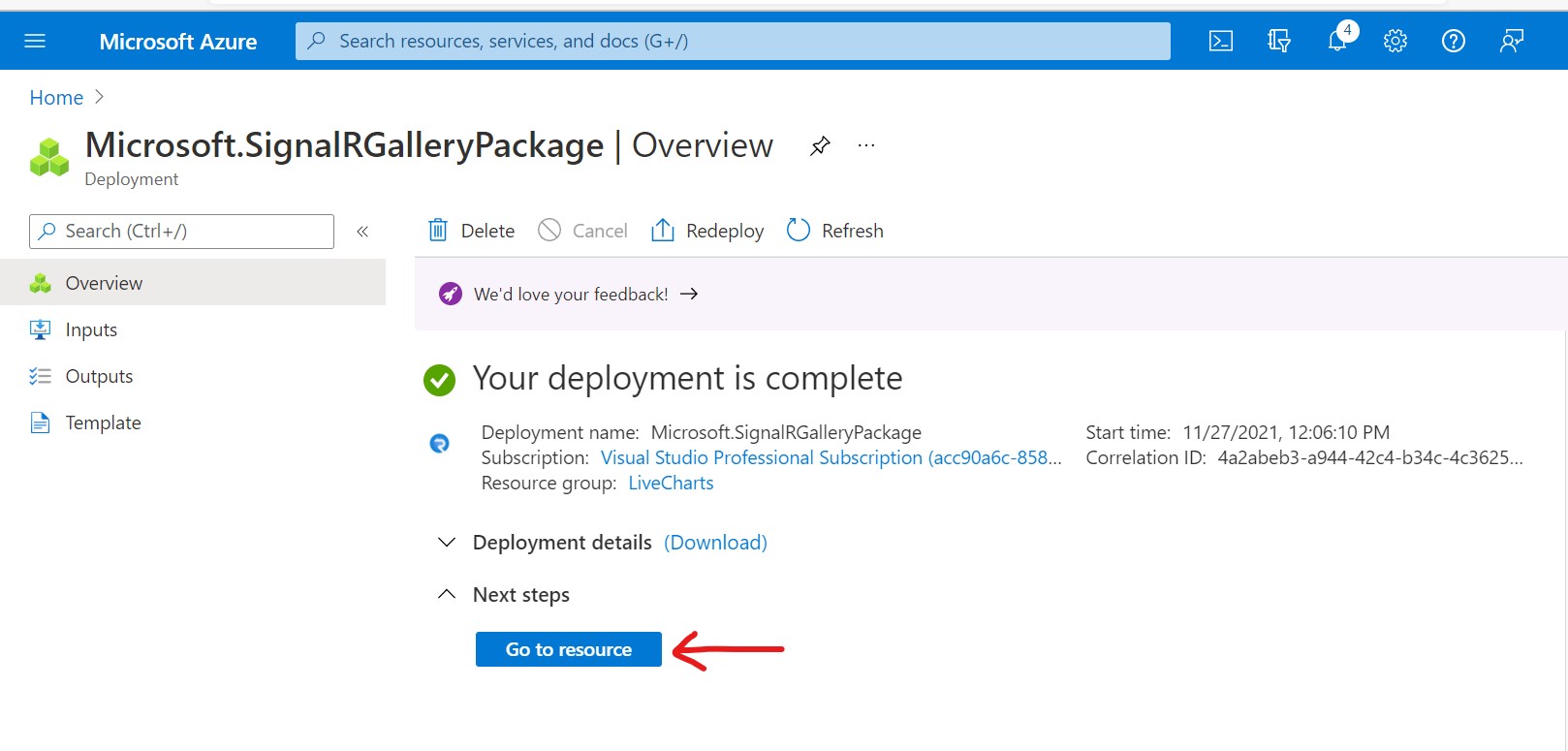The width and height of the screenshot is (1568, 751).
Task: Open the portal hamburger menu
Action: tap(35, 41)
